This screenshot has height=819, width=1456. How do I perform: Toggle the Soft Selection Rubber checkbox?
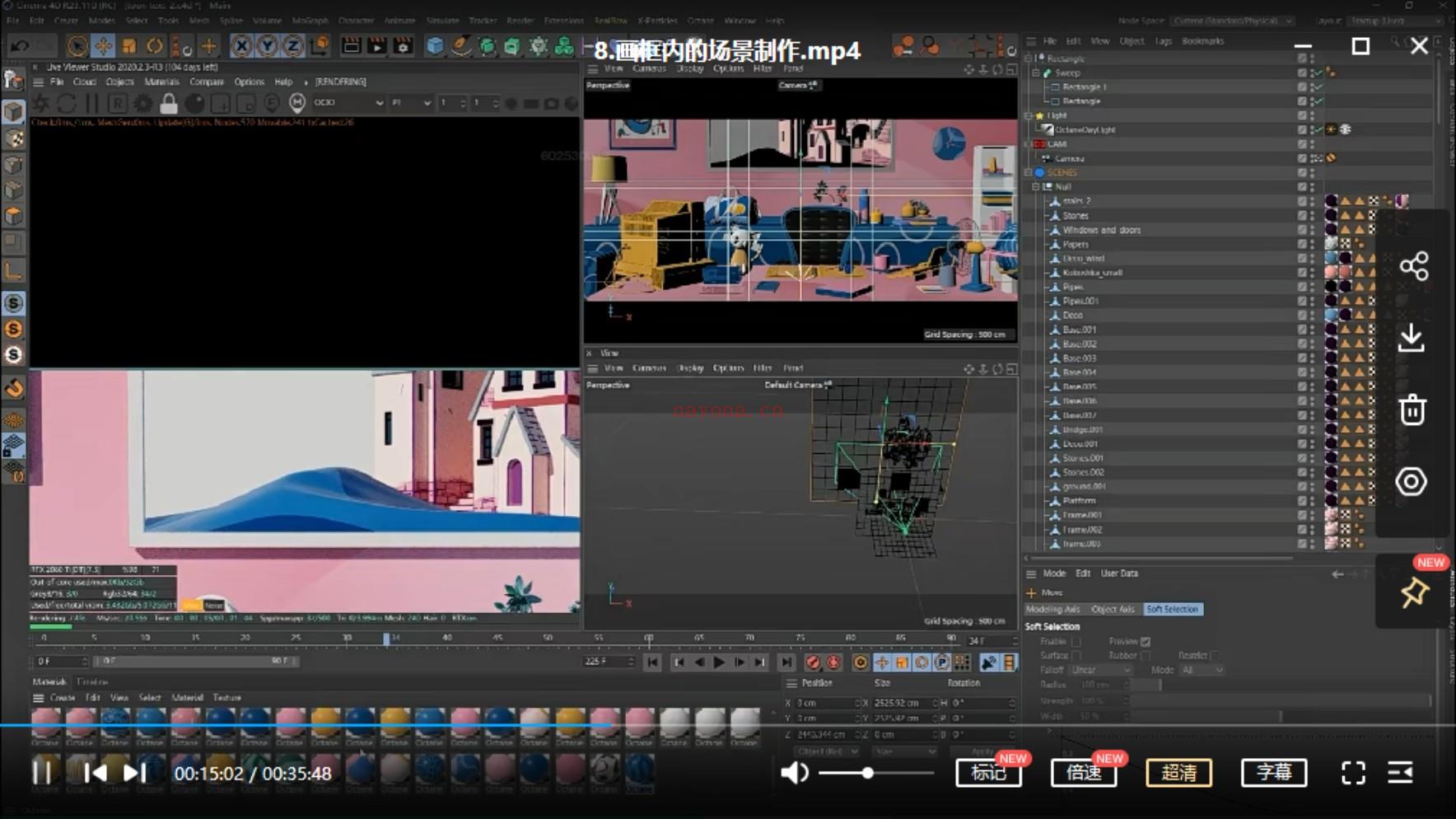point(1145,656)
